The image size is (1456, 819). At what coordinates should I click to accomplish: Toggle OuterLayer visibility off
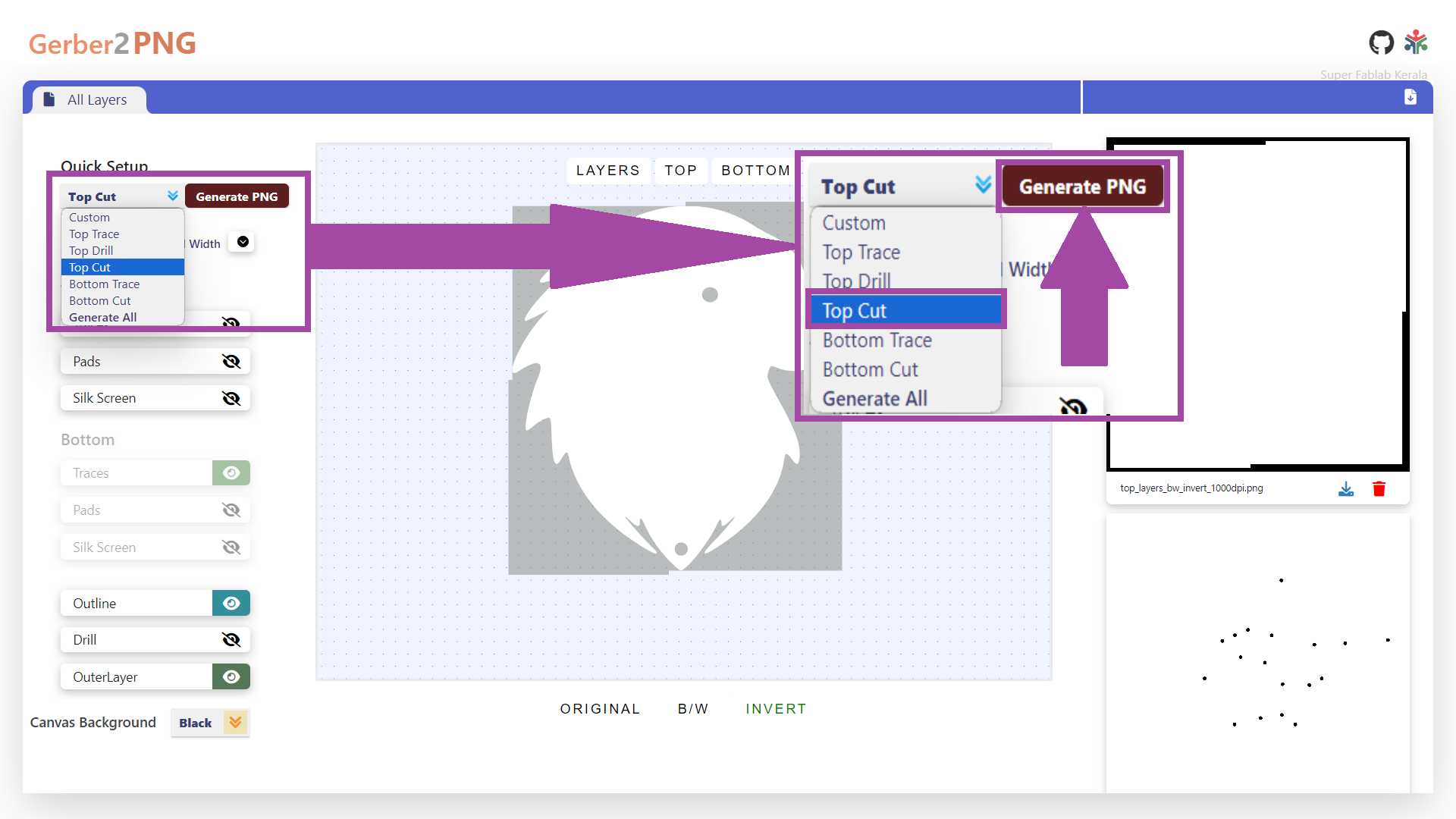coord(231,677)
